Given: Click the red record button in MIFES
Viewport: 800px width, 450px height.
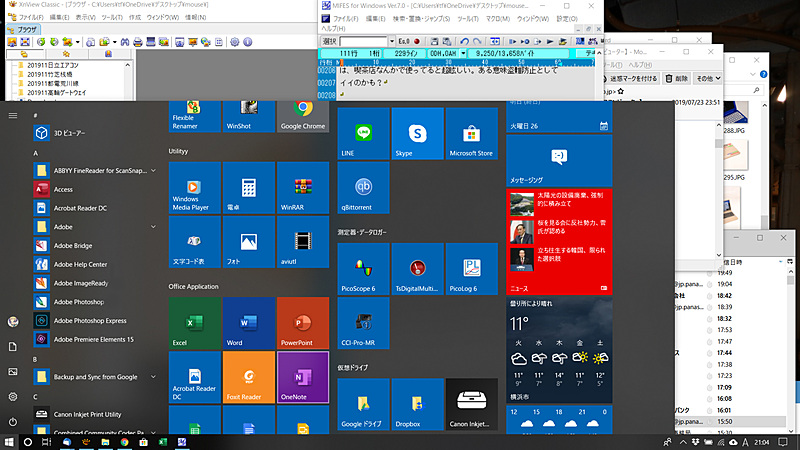Looking at the screenshot, I should (417, 41).
